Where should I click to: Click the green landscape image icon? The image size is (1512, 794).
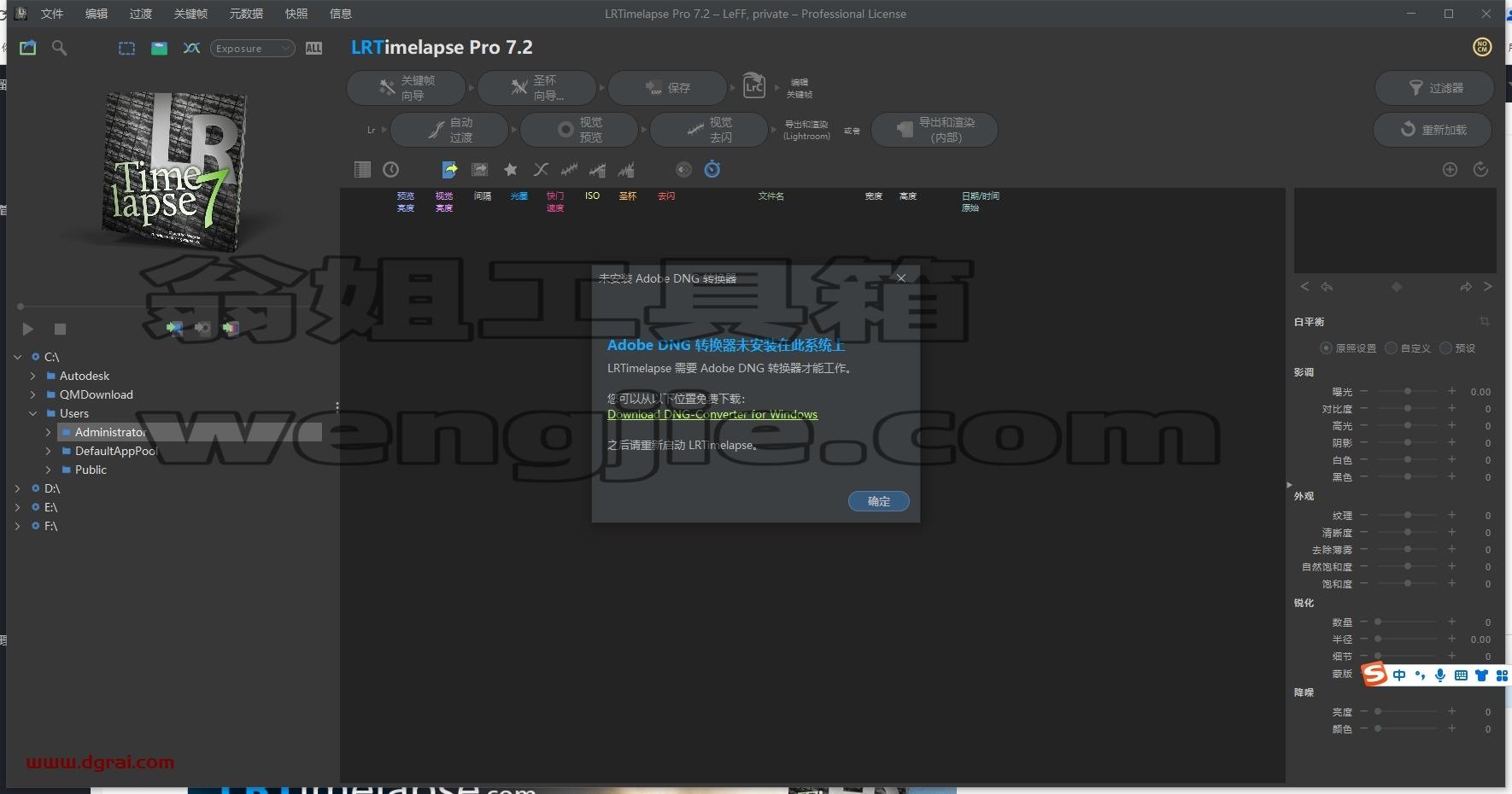click(159, 49)
